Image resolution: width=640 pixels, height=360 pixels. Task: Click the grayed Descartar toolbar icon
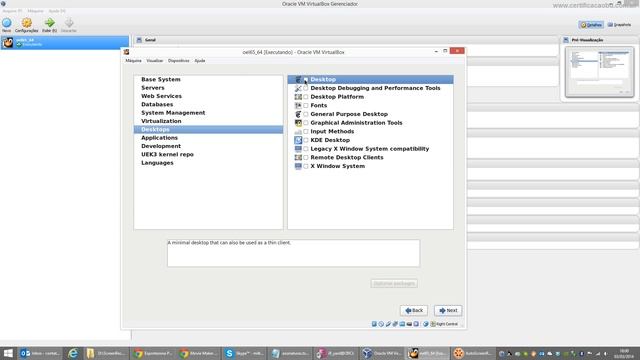69,24
